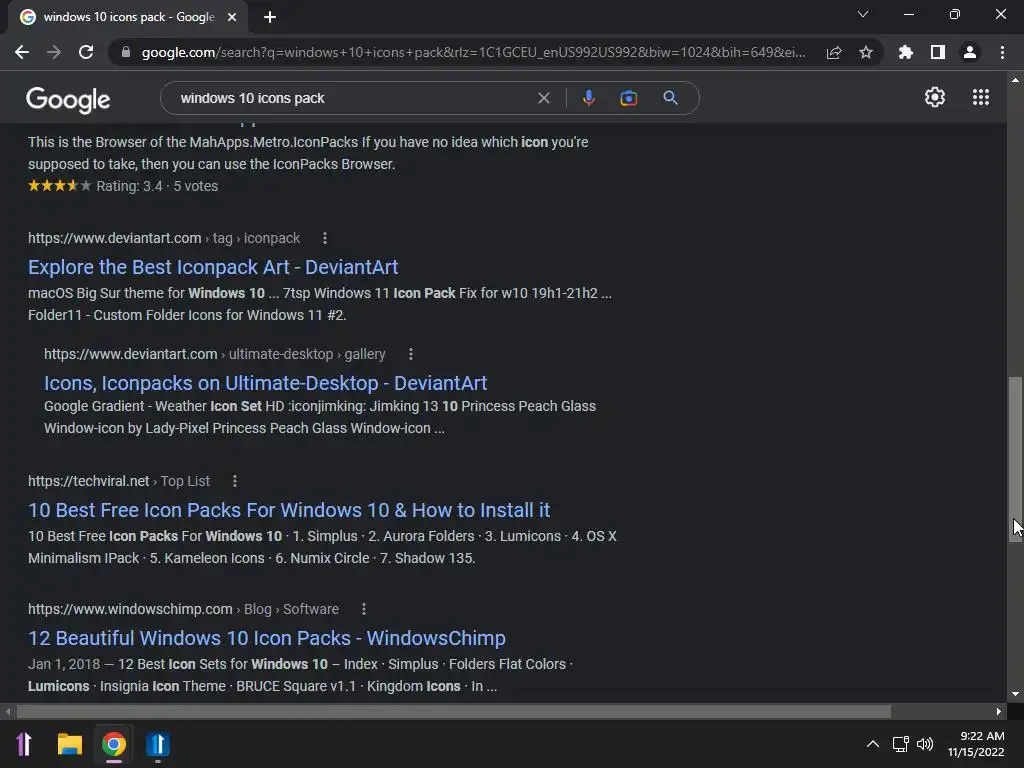Open the tab search dropdown arrow
Viewport: 1024px width, 768px height.
click(x=863, y=14)
